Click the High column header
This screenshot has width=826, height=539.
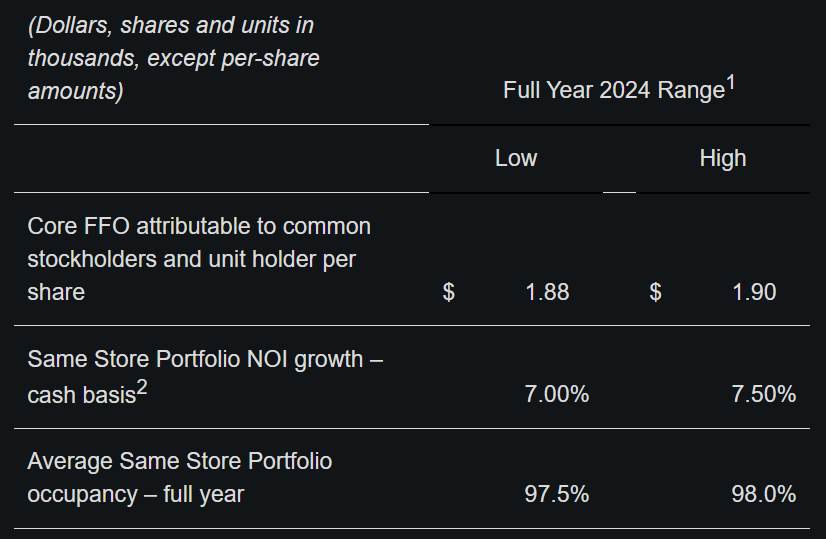[x=722, y=158]
